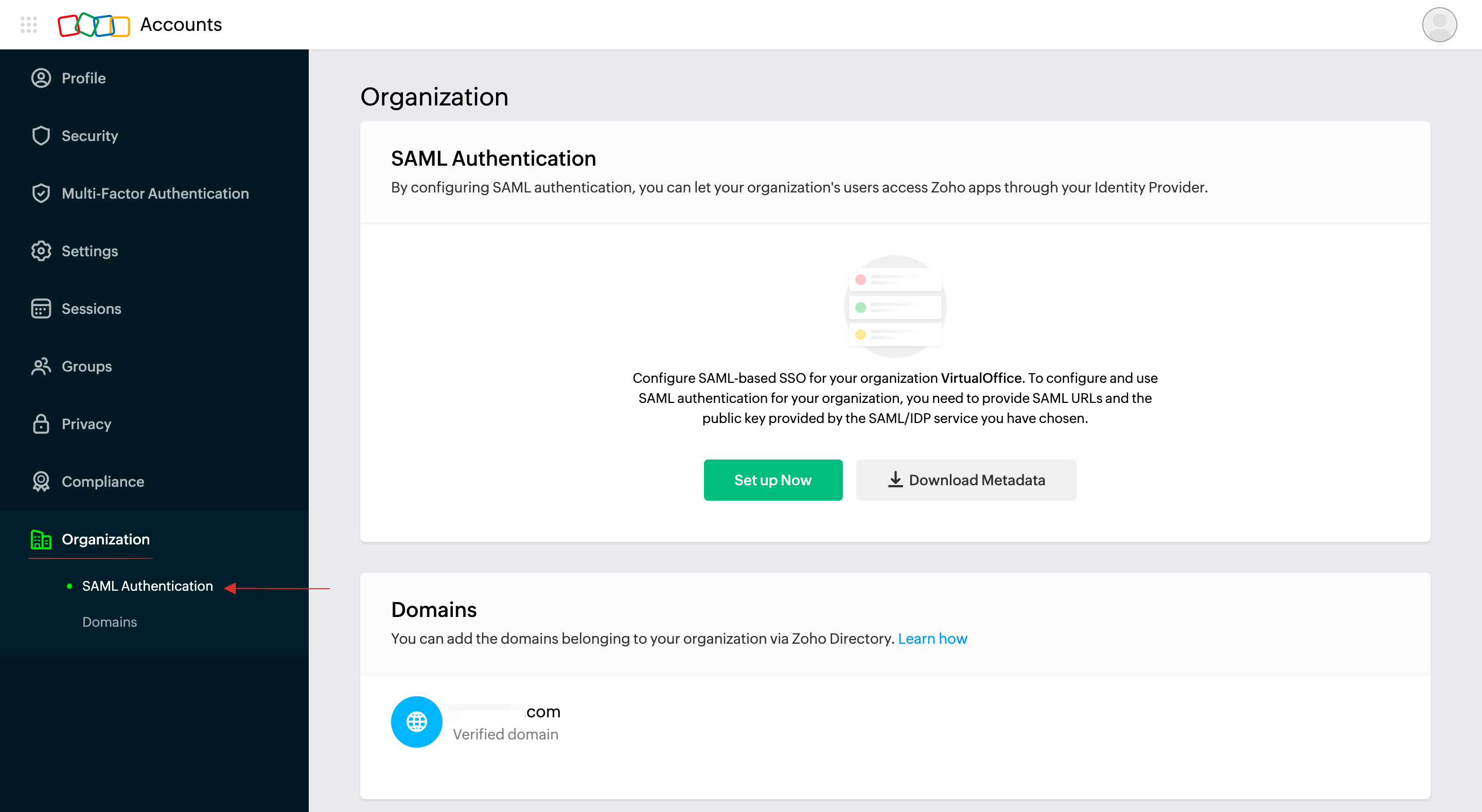Click the Profile icon in sidebar
Image resolution: width=1482 pixels, height=812 pixels.
point(41,77)
